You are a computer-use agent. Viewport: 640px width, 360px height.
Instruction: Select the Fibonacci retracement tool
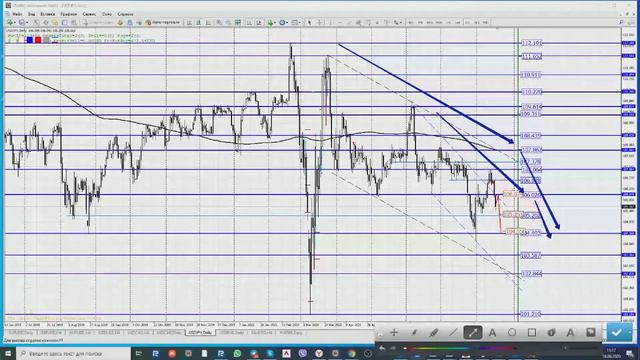tap(368, 22)
